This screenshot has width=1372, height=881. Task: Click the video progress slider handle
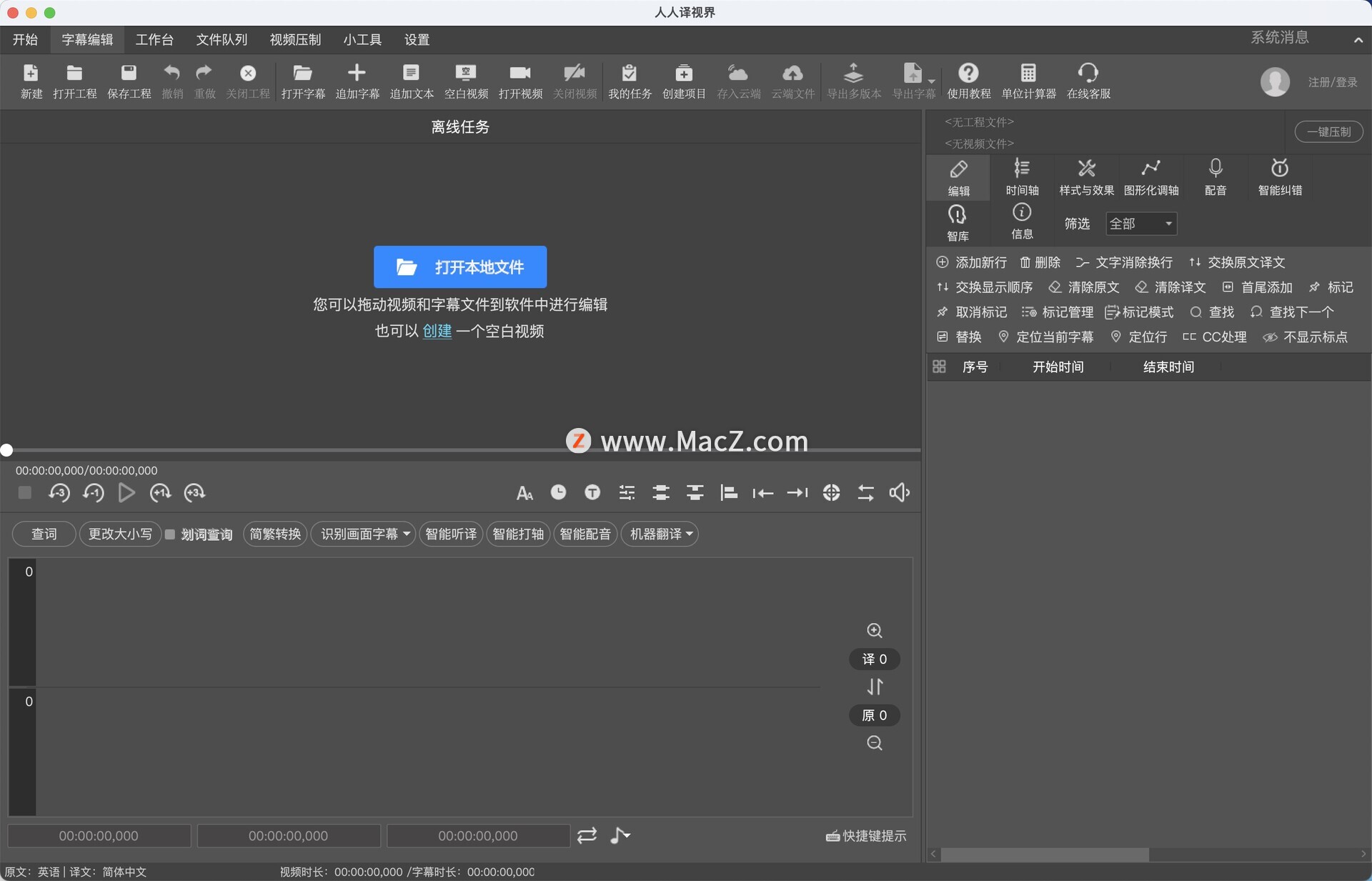pyautogui.click(x=6, y=450)
